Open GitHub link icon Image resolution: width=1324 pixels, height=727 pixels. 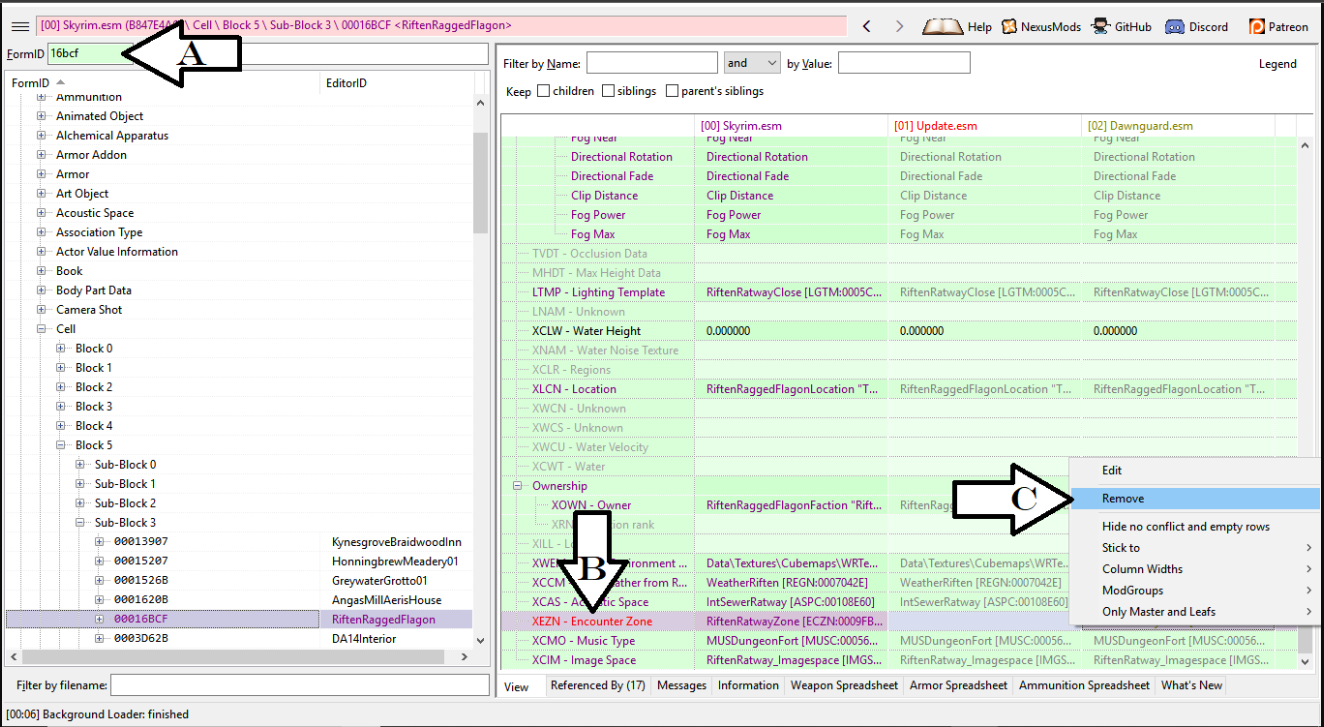pyautogui.click(x=1101, y=27)
